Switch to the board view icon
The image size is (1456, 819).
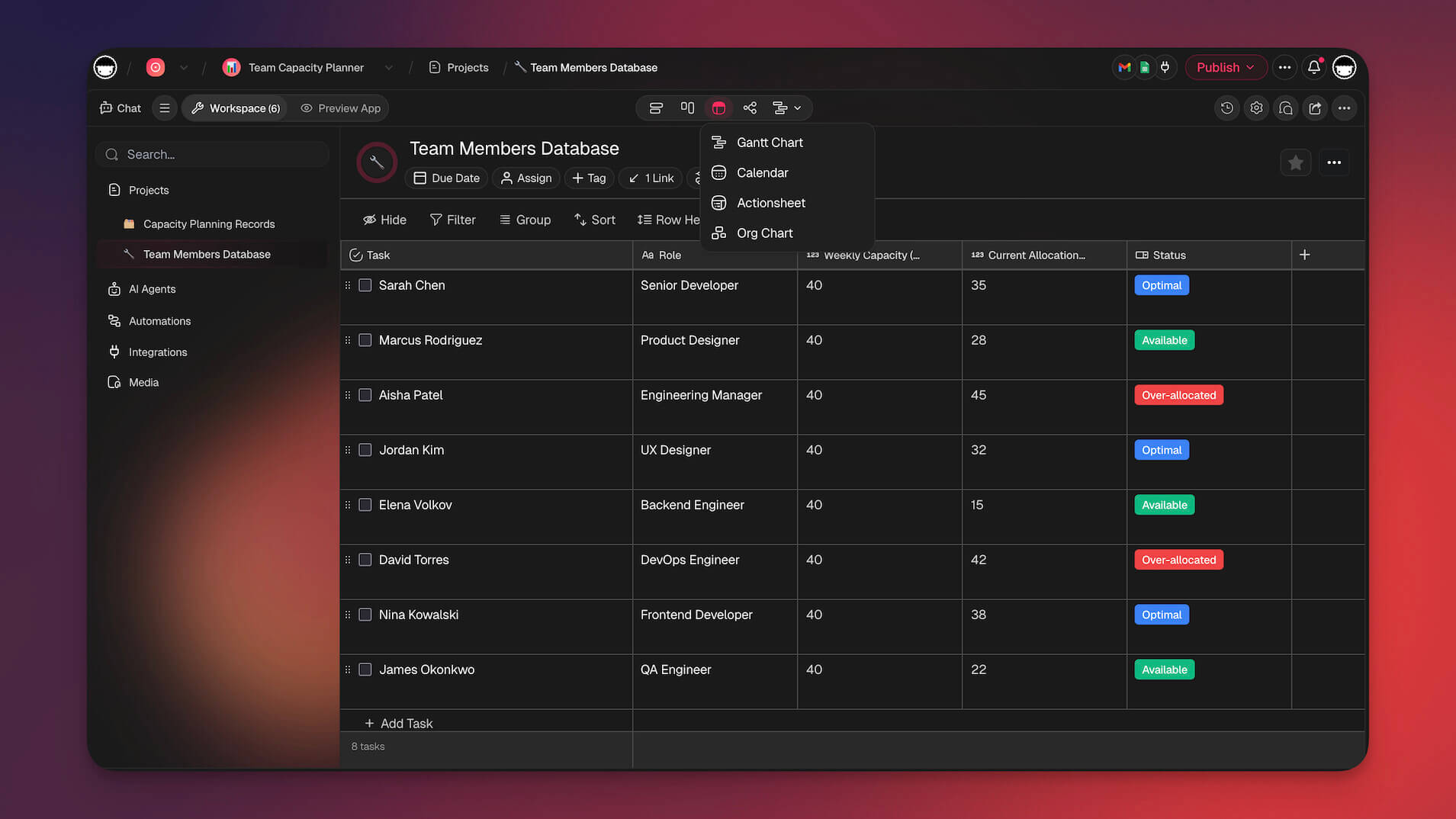pos(687,108)
